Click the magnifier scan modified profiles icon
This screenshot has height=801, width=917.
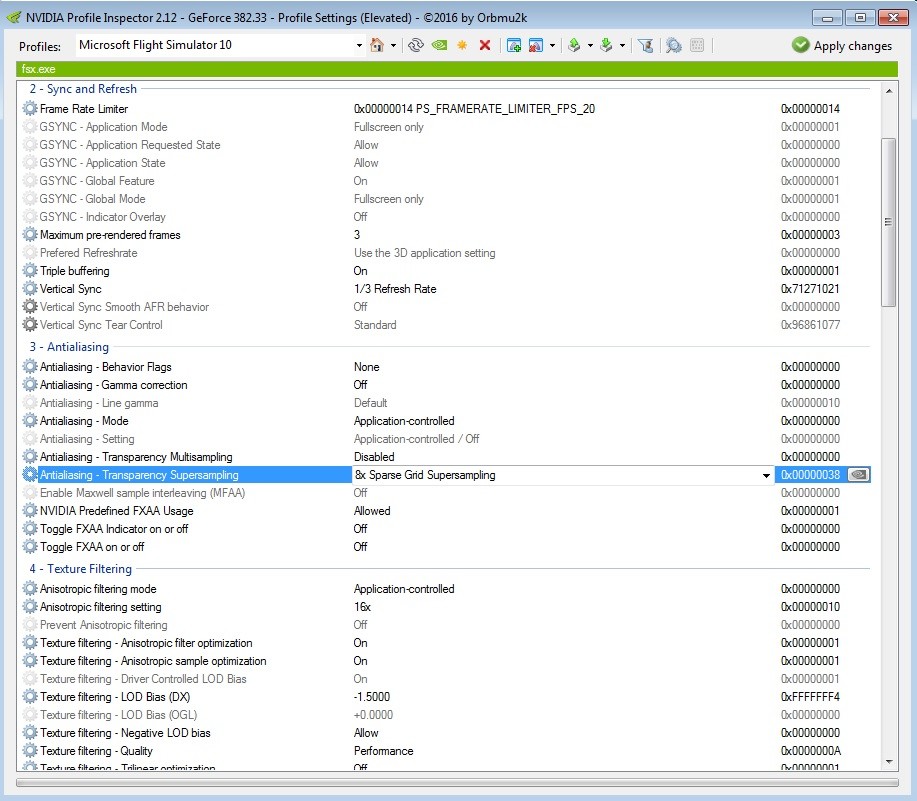pos(674,45)
